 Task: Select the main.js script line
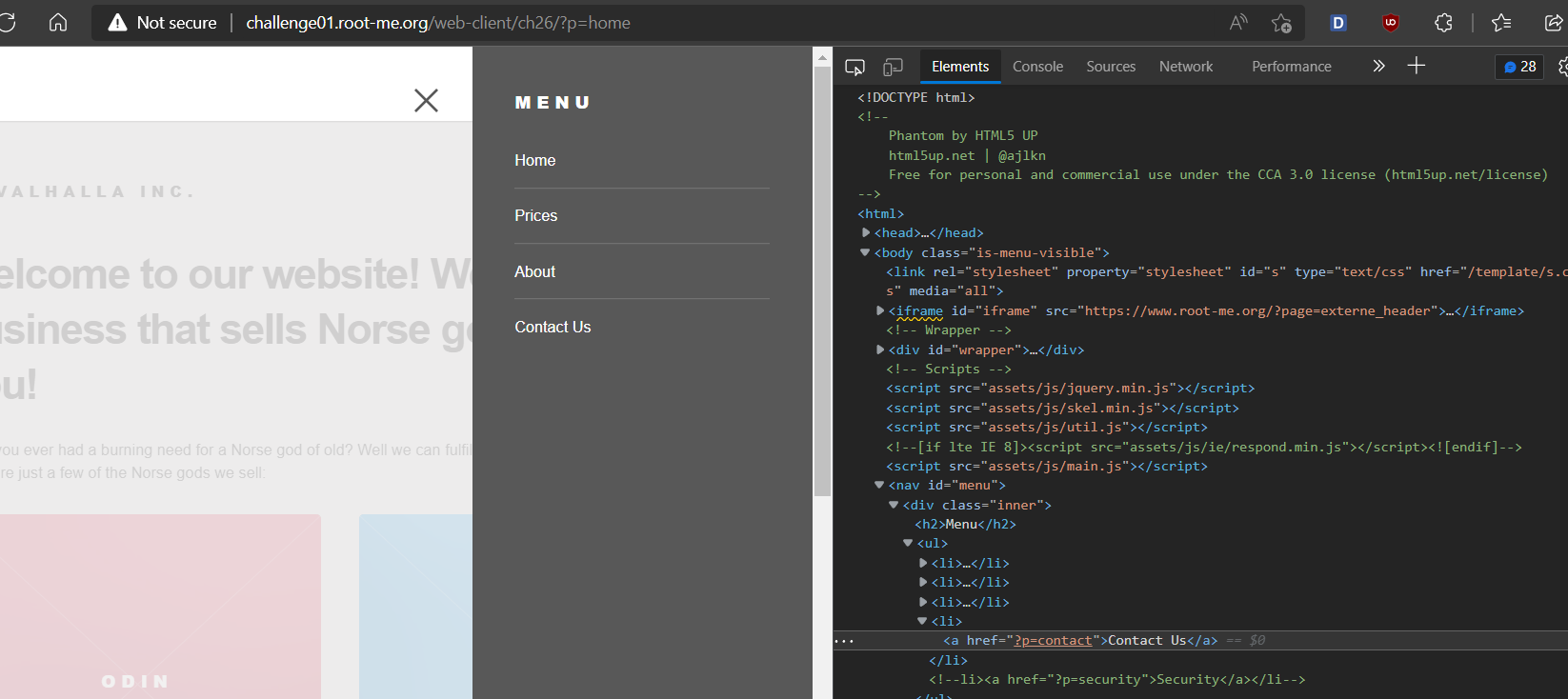[1046, 466]
